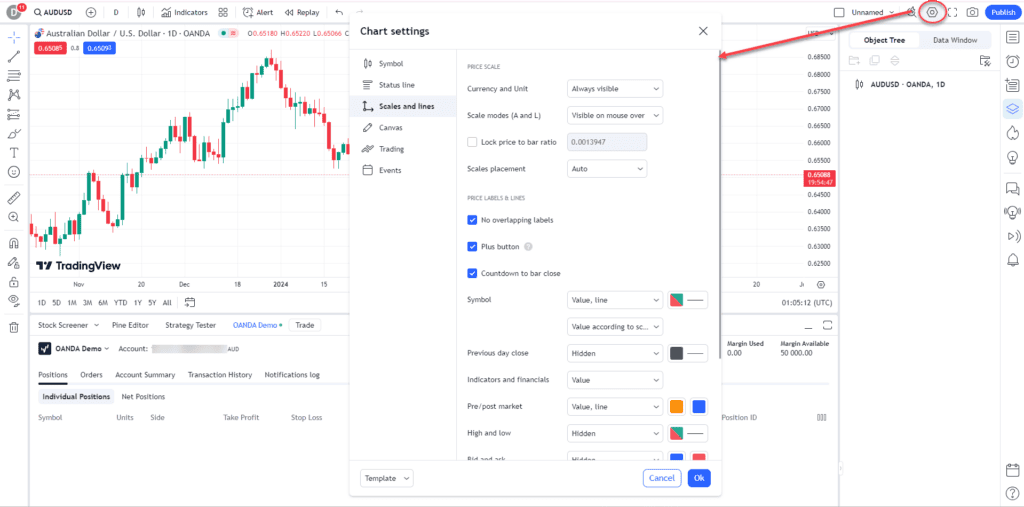Take a snapshot with the camera icon
Viewport: 1024px width, 507px height.
click(x=972, y=12)
